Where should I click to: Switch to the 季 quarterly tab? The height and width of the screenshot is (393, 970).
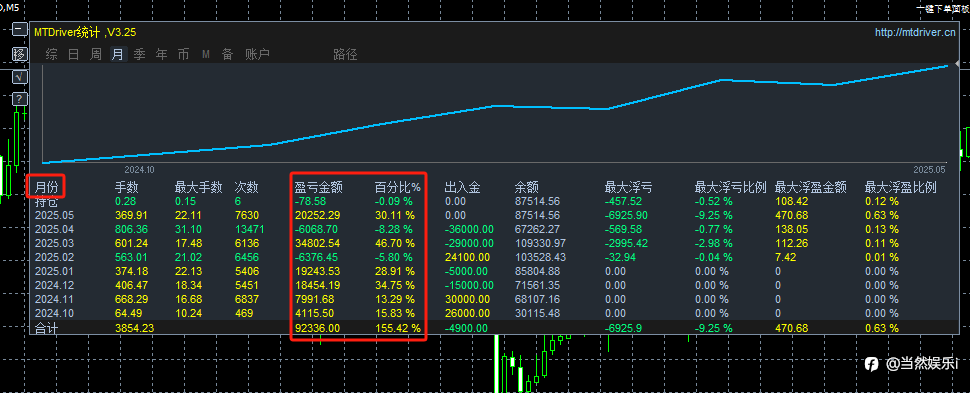[x=140, y=54]
